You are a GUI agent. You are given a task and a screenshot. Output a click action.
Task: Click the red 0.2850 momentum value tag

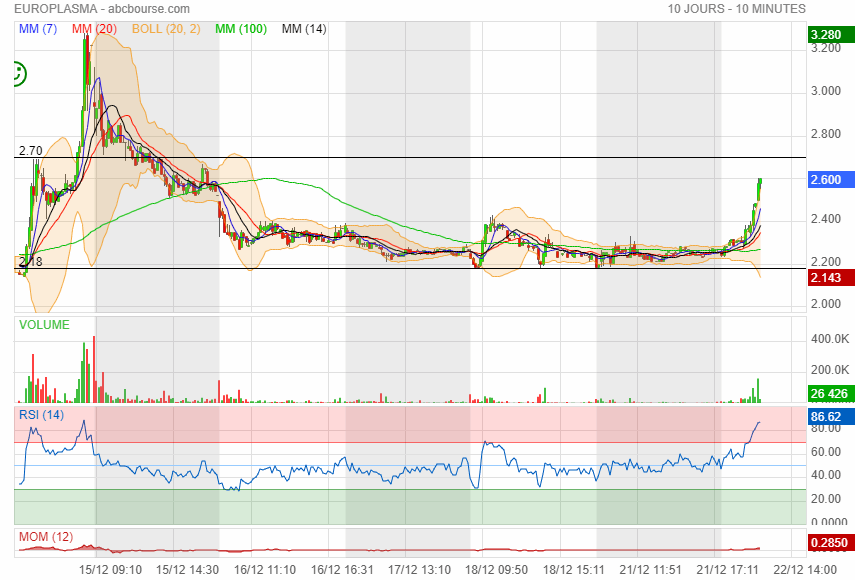831,542
